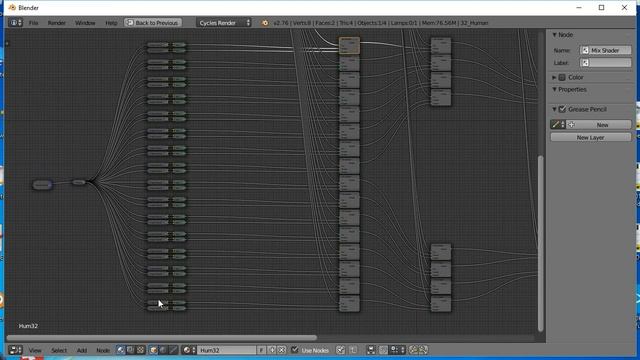Open the Cycles Render engine dropdown
Screen dimensions: 640x360
(x=224, y=23)
